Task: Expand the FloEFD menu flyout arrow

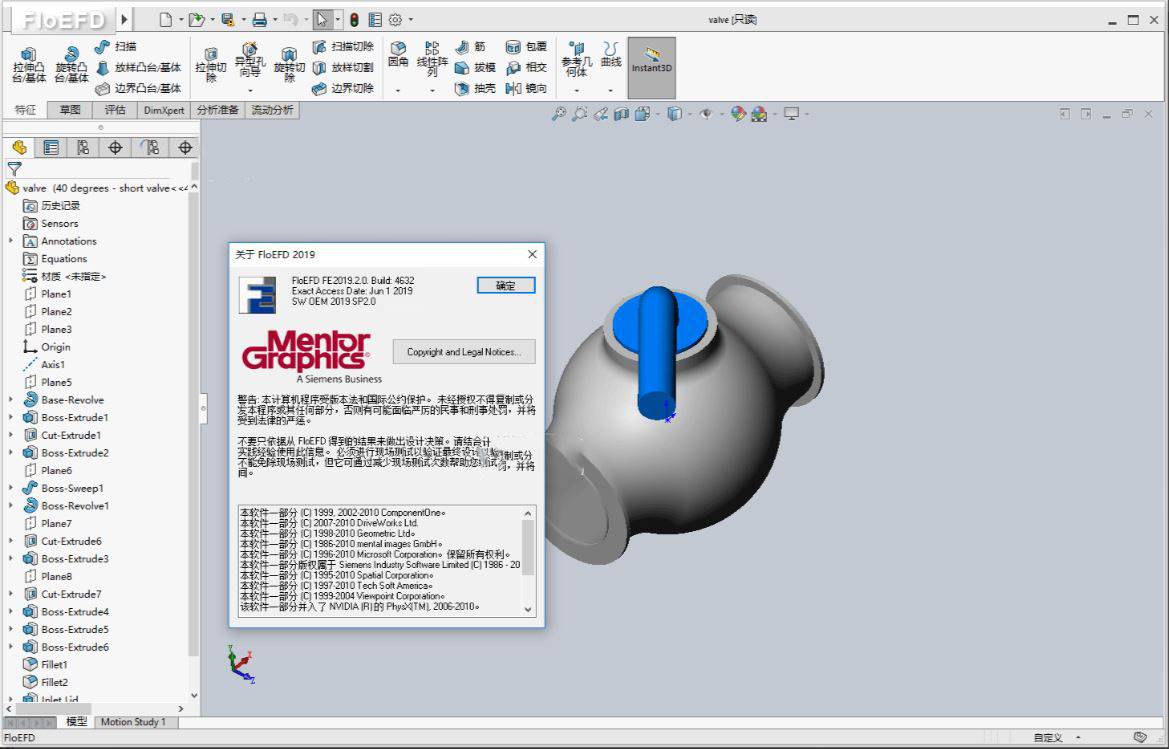Action: (125, 19)
